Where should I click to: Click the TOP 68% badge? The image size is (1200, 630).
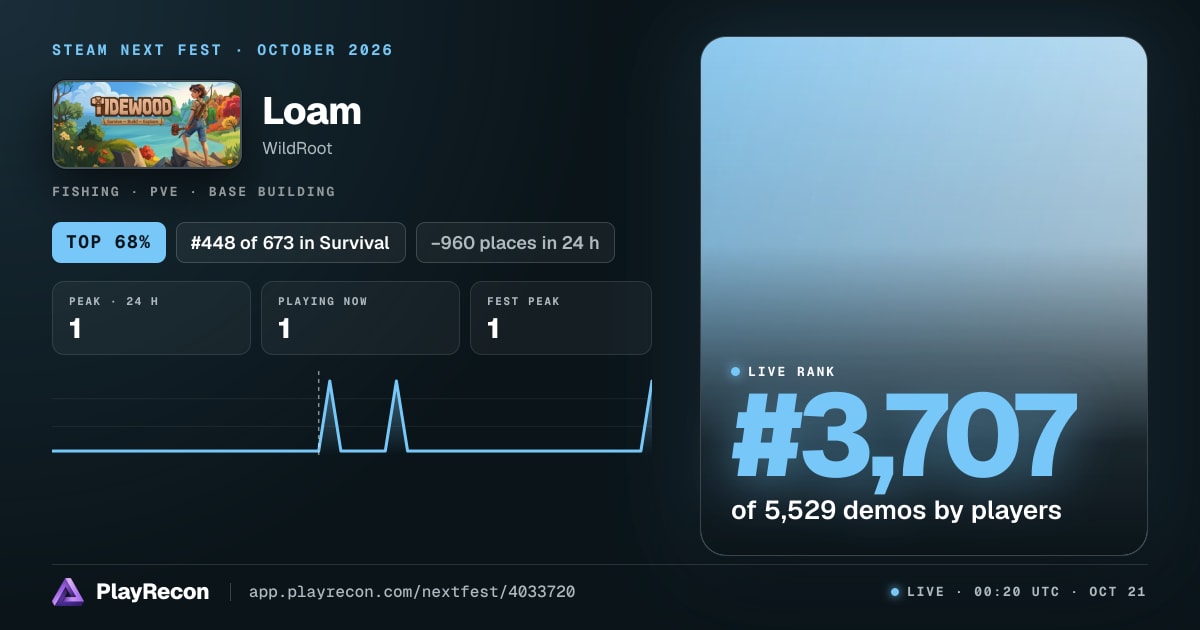[x=109, y=242]
